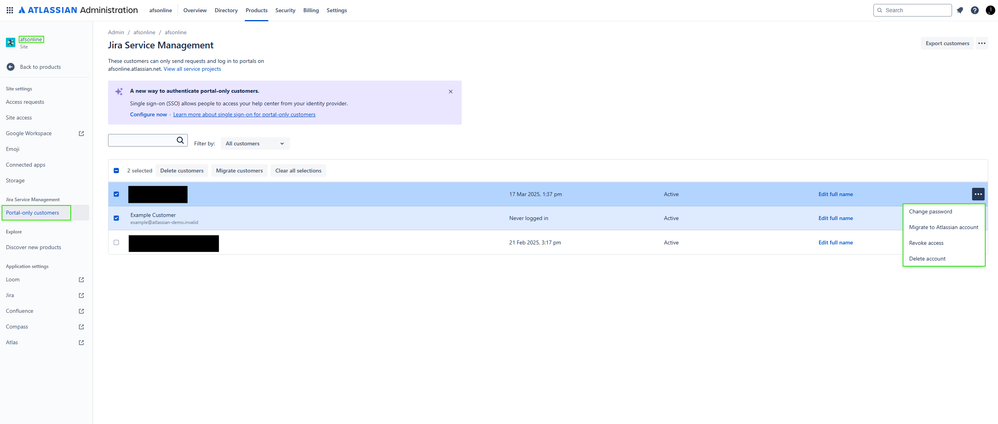Click the '17 Mar 2025, 1:37 pm' cell

(x=535, y=194)
